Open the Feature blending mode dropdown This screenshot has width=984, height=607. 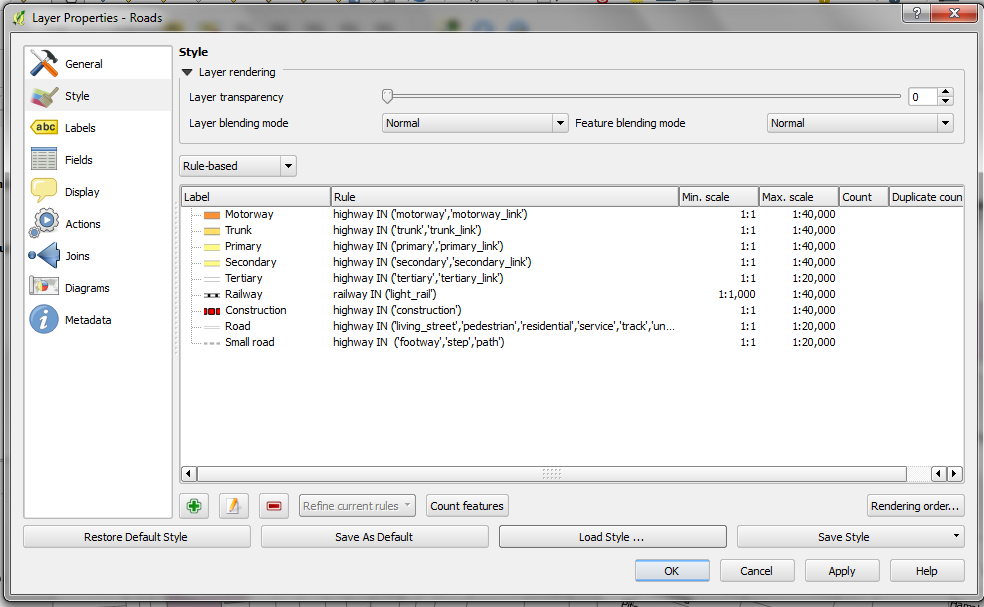click(x=860, y=123)
